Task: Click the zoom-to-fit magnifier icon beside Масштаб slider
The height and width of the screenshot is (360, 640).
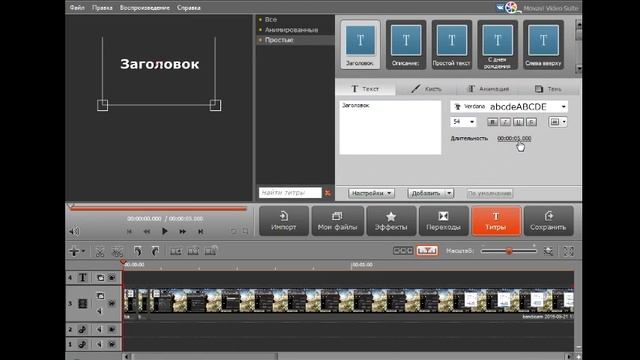Action: point(549,251)
